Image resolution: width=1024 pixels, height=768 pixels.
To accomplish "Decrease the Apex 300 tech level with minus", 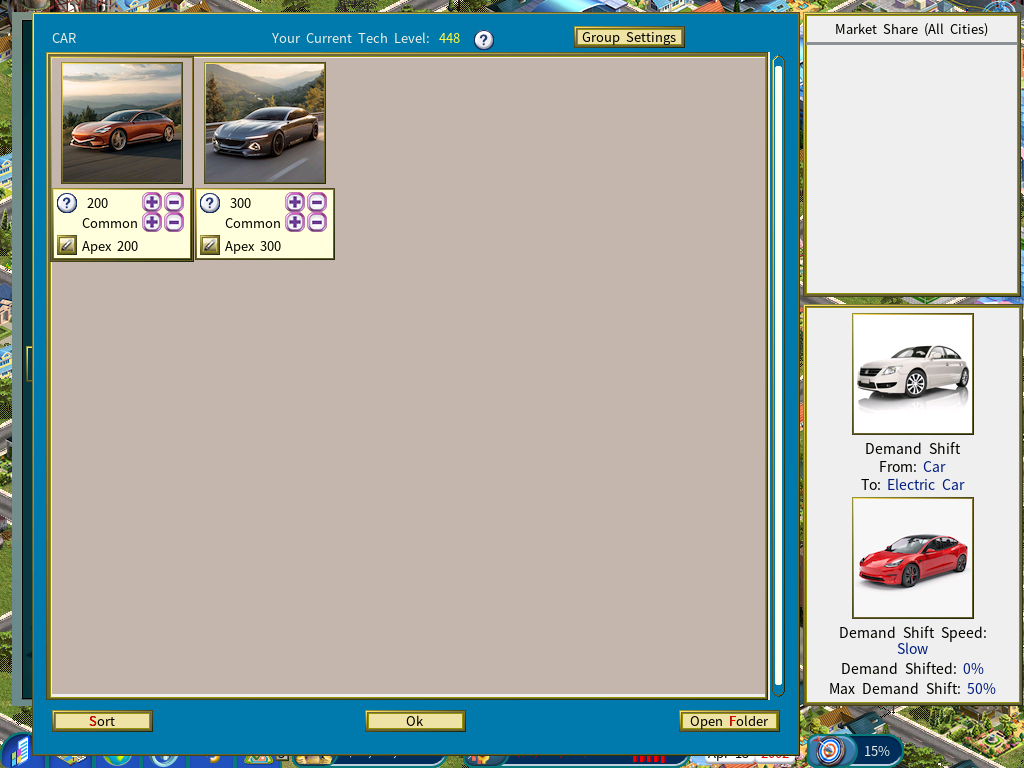I will (317, 203).
